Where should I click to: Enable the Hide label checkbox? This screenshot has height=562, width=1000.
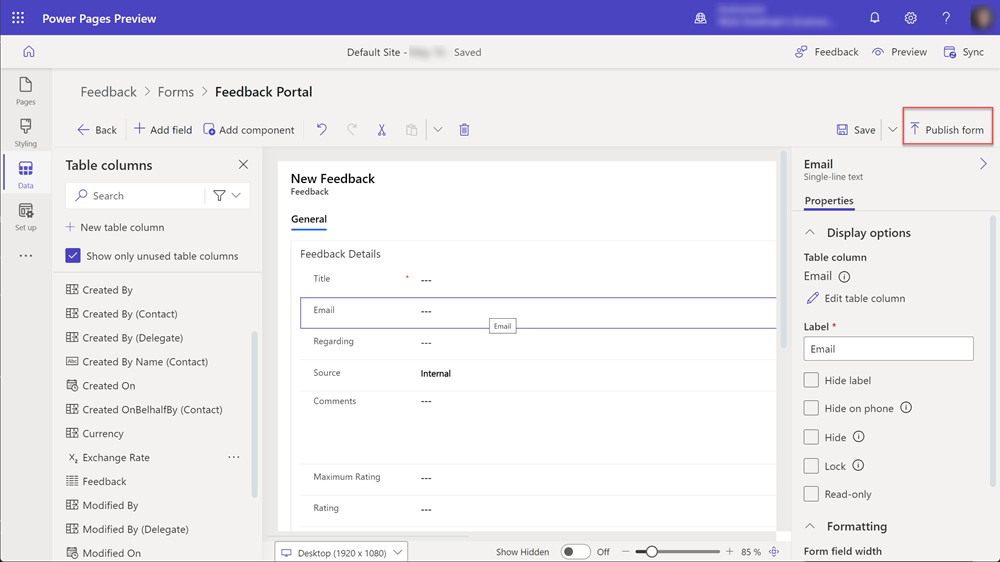click(811, 381)
